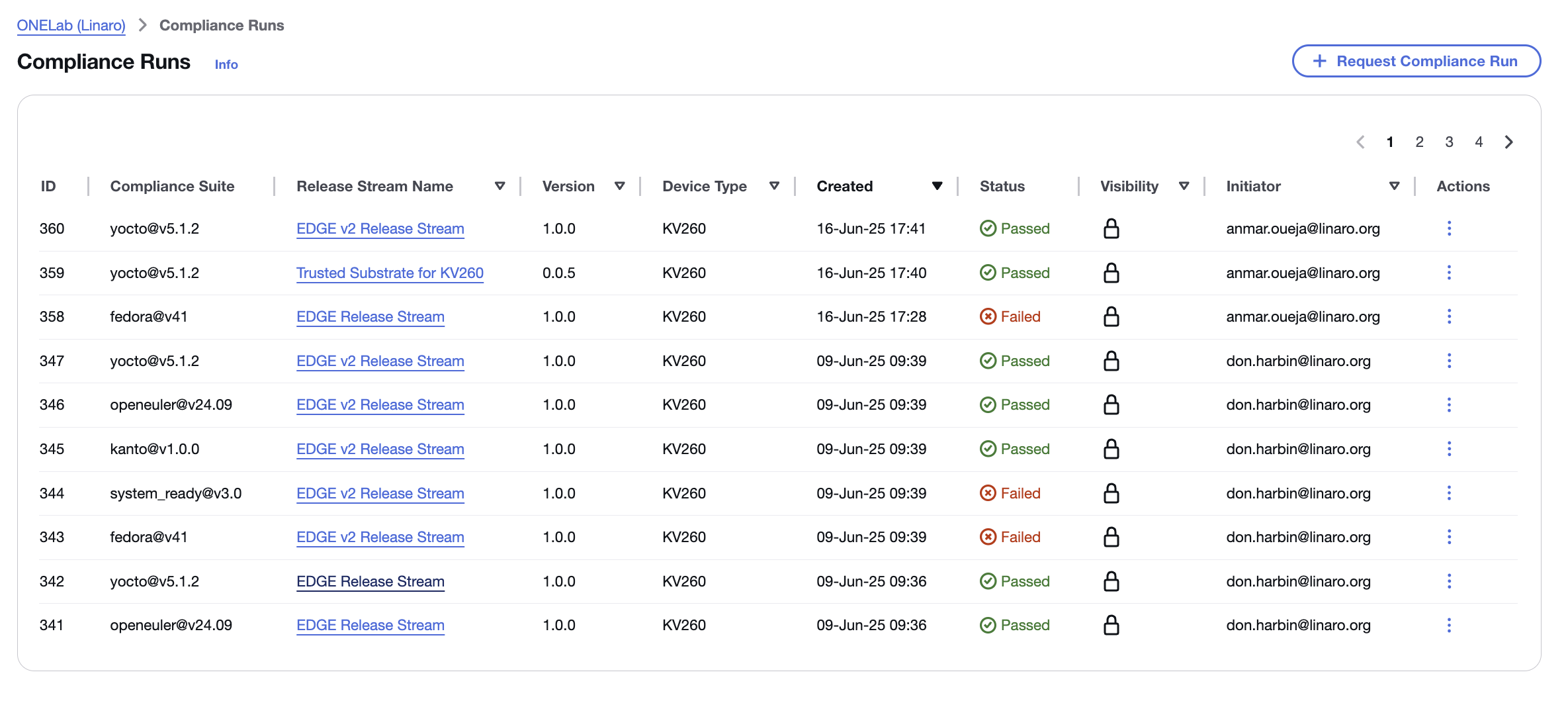This screenshot has height=703, width=1568.
Task: Click the lock visibility icon for run 341
Action: pos(1111,625)
